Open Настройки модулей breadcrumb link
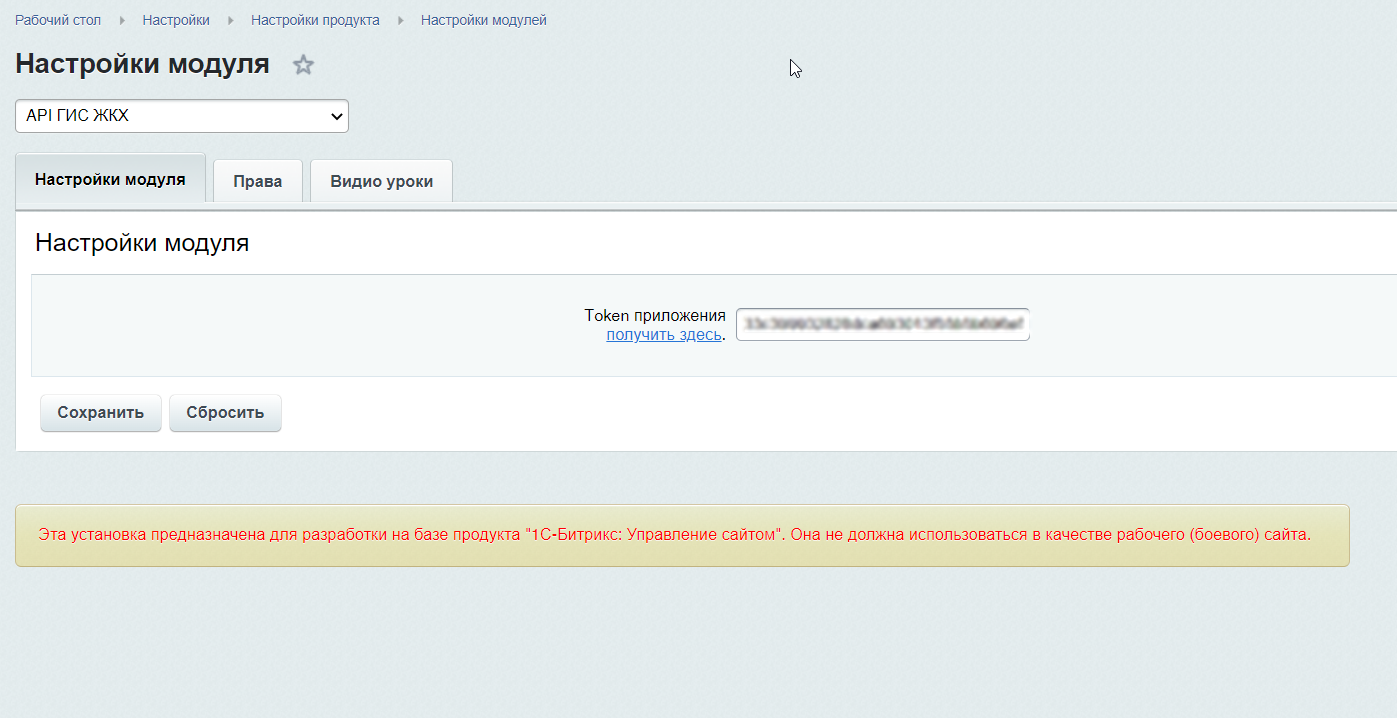 [483, 20]
